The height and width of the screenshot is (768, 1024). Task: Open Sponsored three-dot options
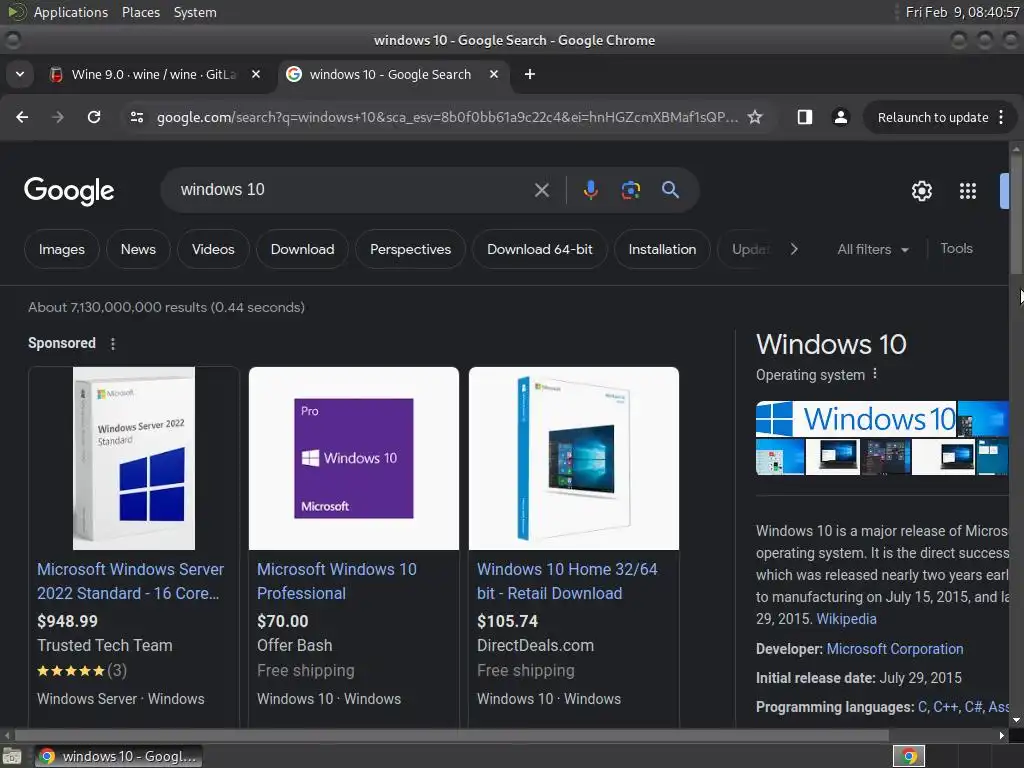[113, 344]
